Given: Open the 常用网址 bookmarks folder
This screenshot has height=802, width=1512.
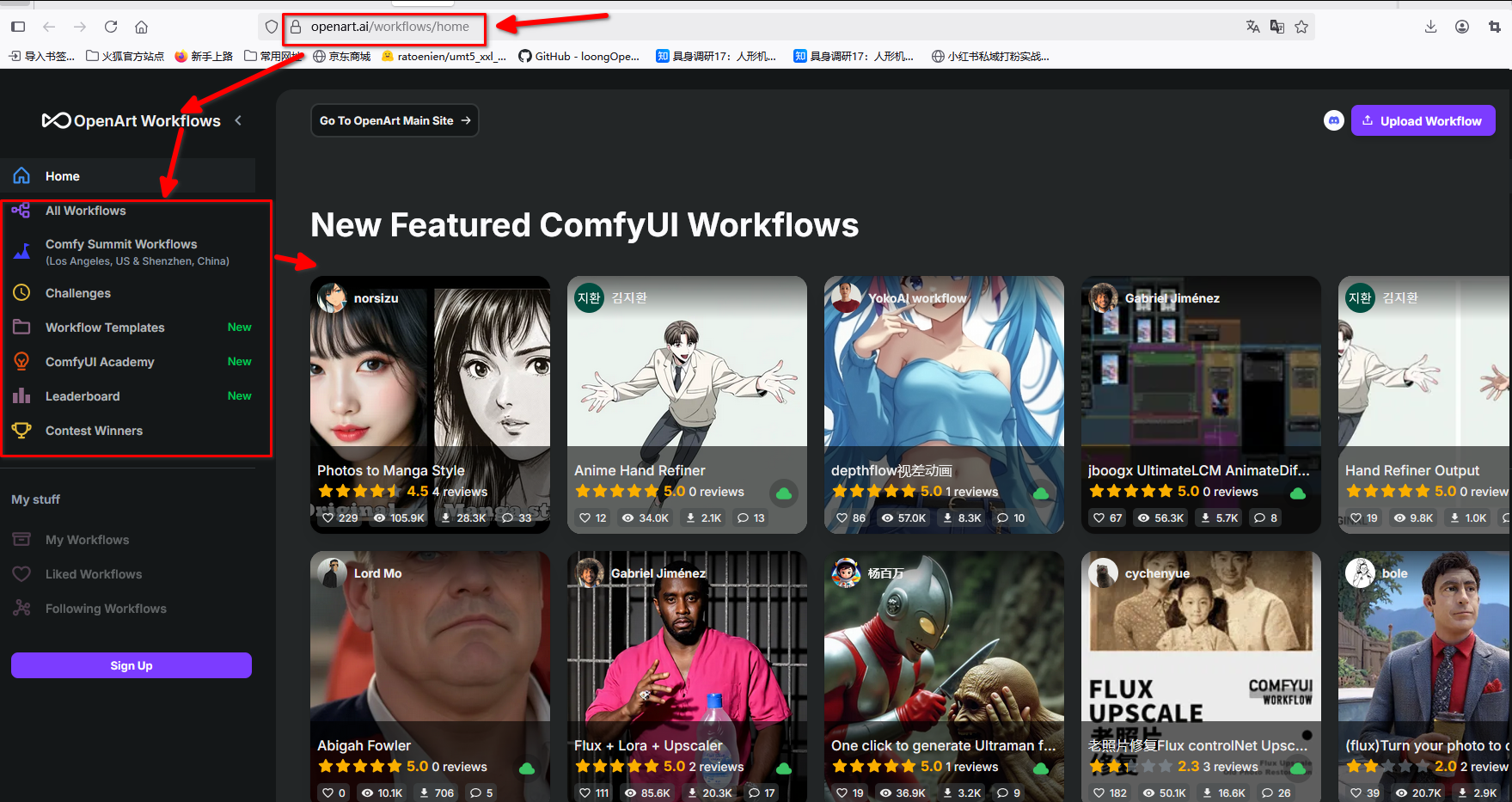Looking at the screenshot, I should point(273,57).
